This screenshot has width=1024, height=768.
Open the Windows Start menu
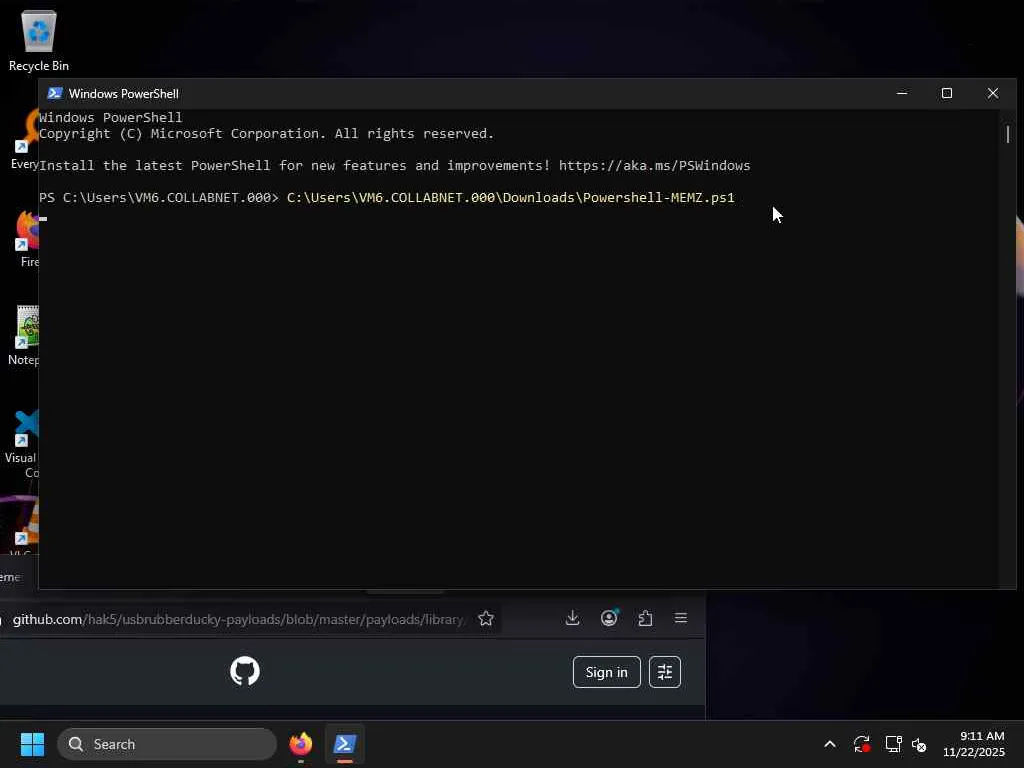point(32,744)
